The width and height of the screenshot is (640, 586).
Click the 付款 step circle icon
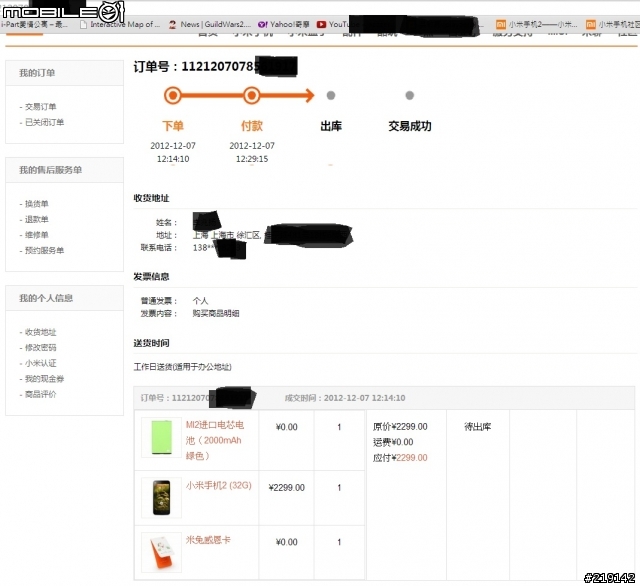(251, 95)
